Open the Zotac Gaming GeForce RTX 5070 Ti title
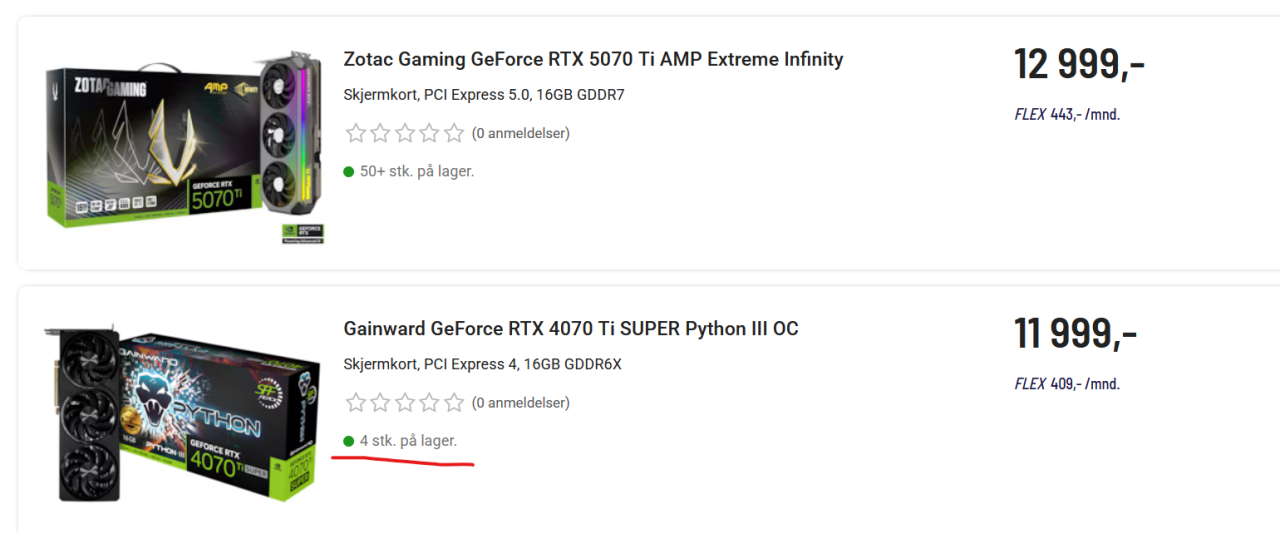 [593, 59]
